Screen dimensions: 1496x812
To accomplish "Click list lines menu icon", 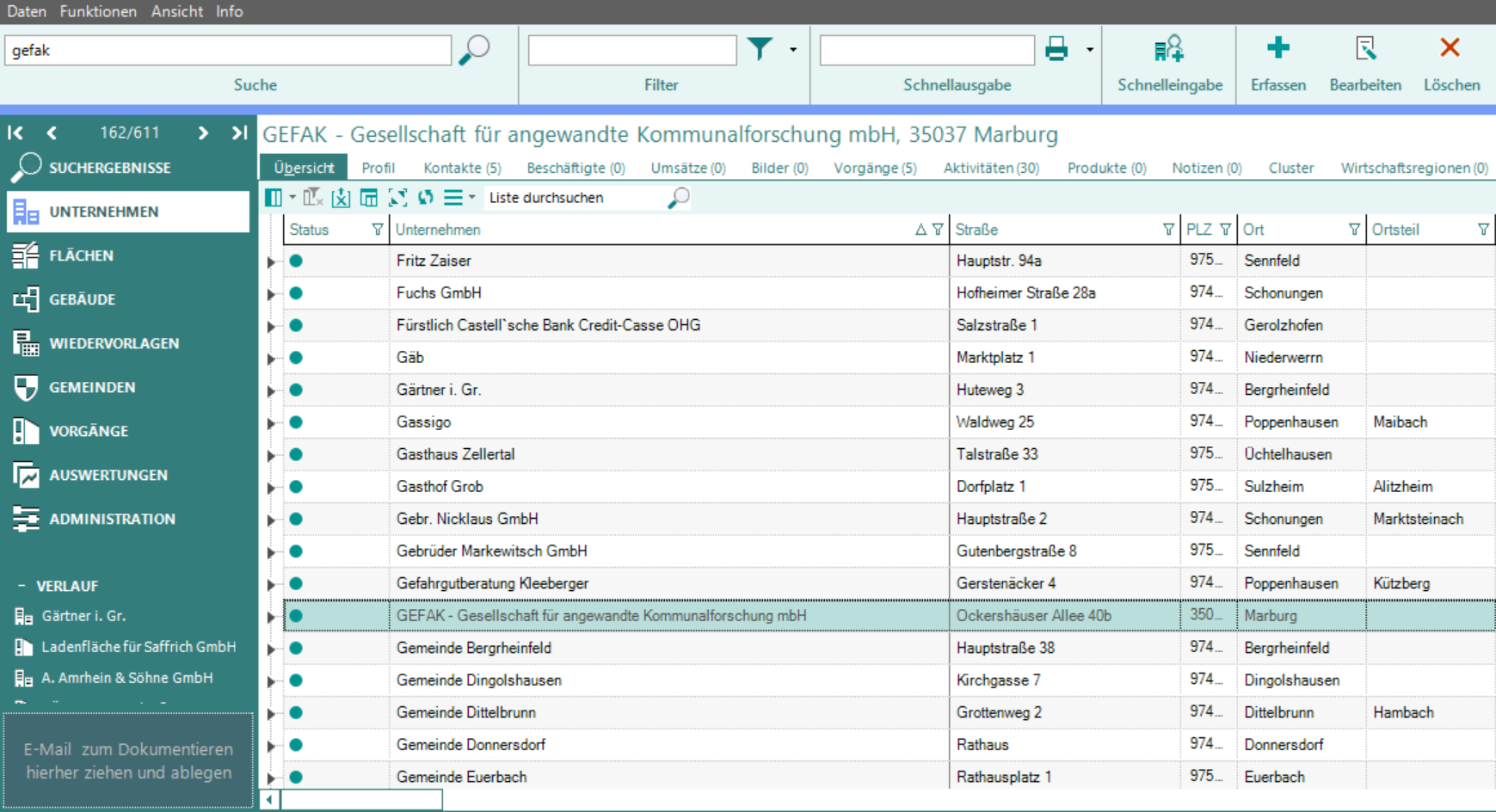I will [453, 198].
